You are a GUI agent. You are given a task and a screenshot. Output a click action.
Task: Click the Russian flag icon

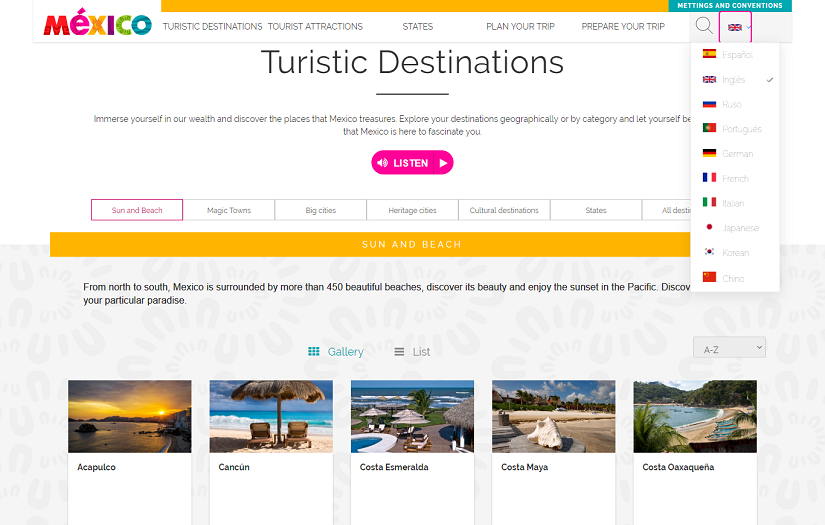click(709, 104)
